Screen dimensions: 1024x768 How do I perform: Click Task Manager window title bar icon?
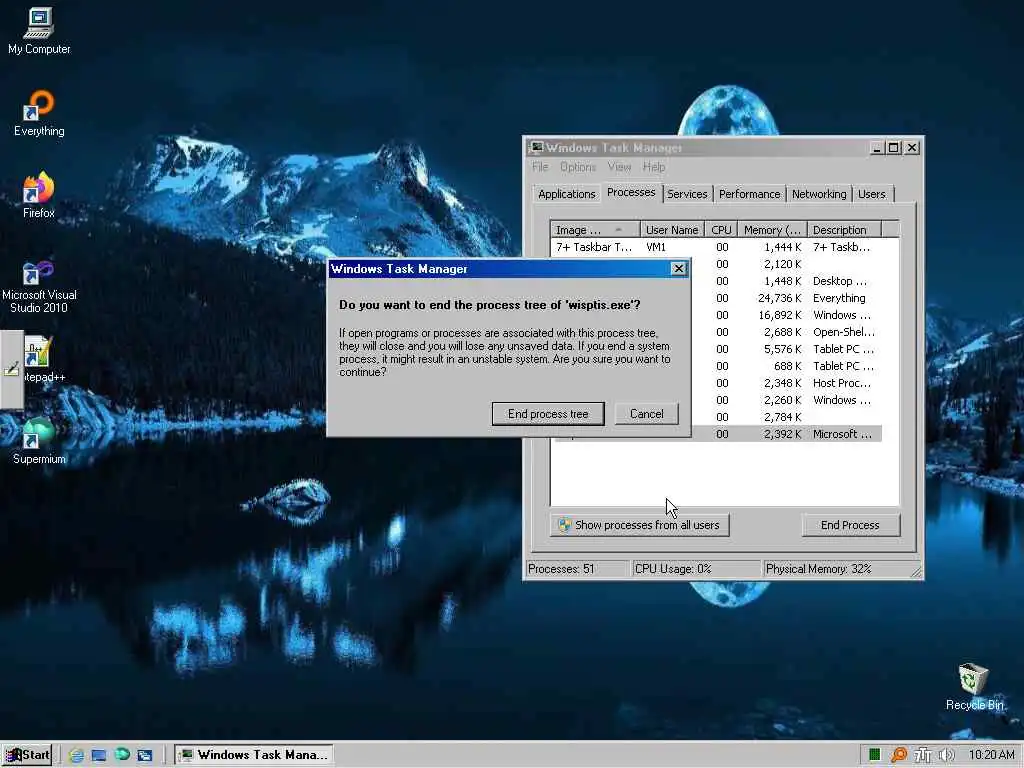536,148
